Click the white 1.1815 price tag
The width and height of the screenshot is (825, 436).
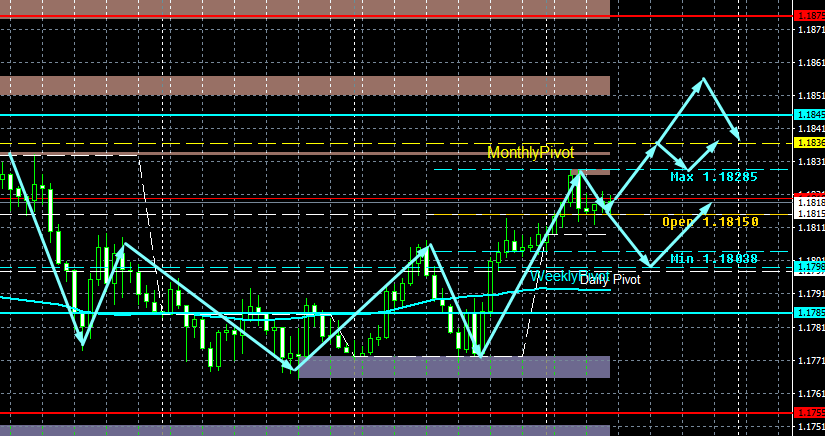(x=809, y=214)
